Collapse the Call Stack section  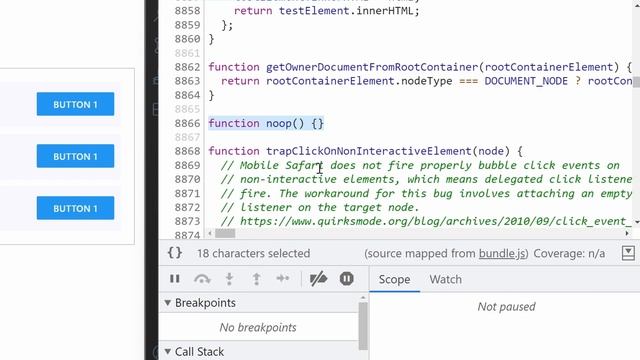(x=168, y=351)
